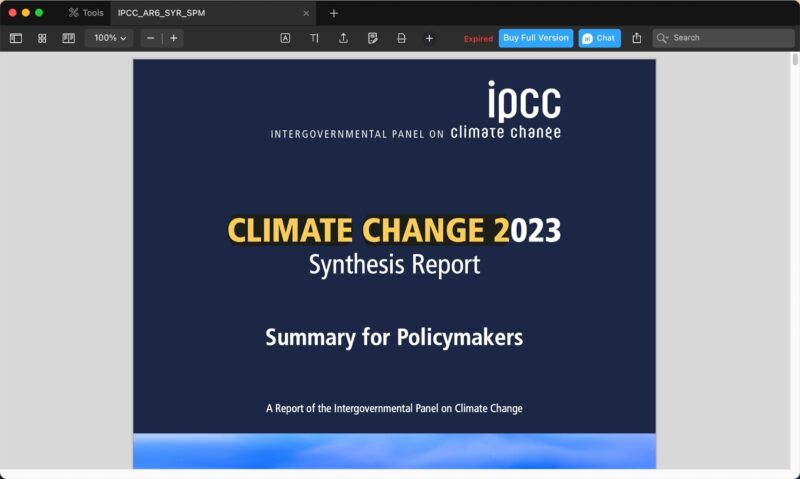Screen dimensions: 800x479
Task: Open the Chat assistant
Action: (599, 38)
